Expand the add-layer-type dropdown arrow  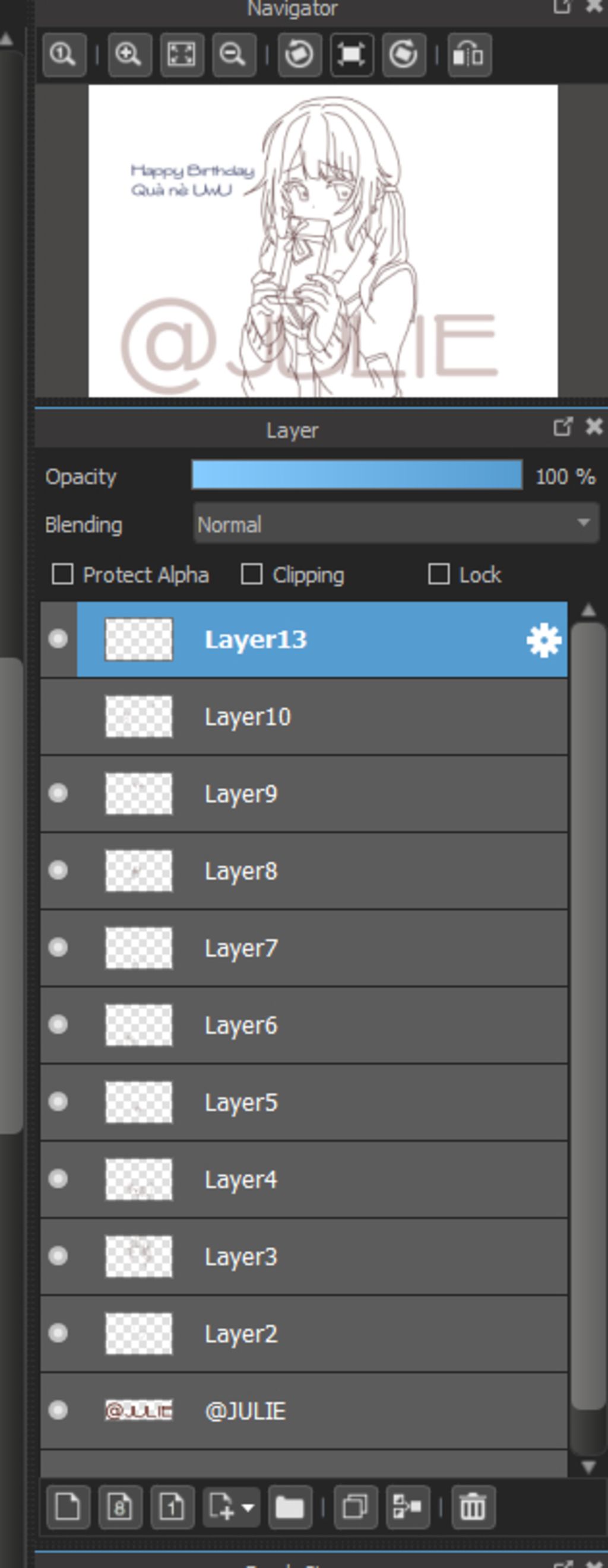[x=248, y=1507]
